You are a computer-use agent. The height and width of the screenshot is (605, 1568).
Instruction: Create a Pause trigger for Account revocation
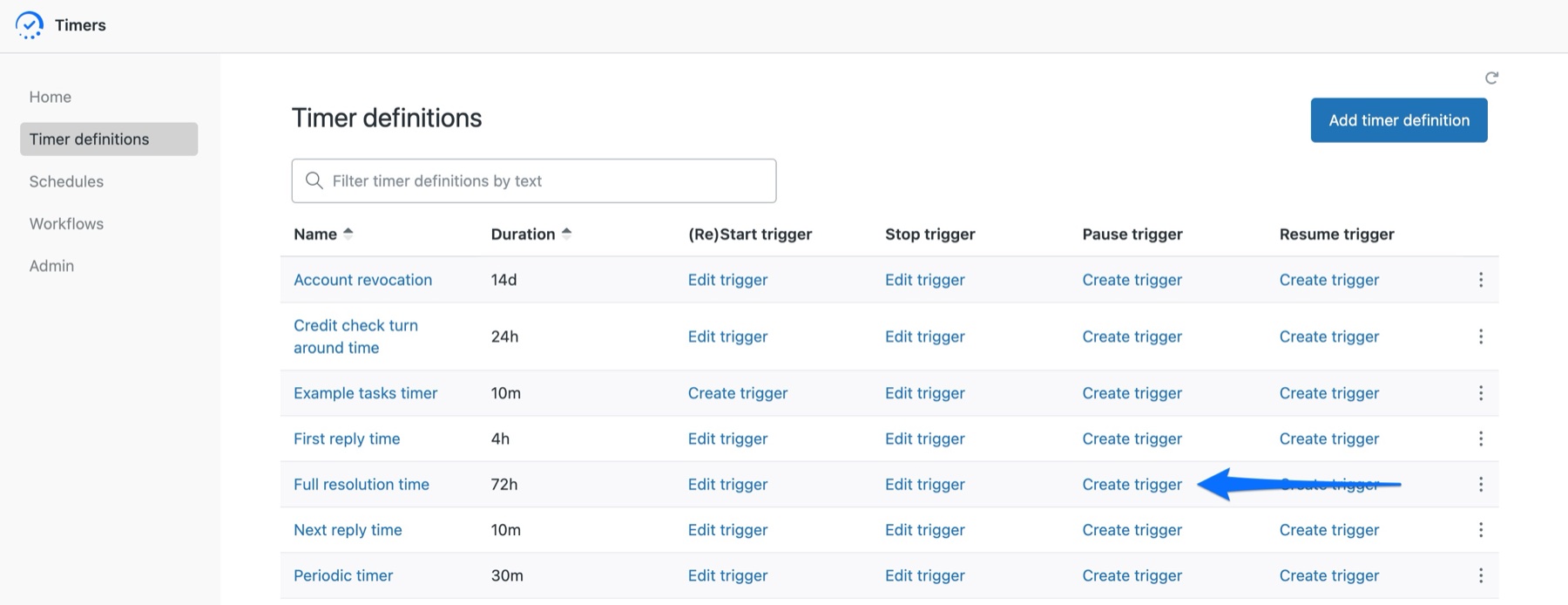(x=1132, y=280)
